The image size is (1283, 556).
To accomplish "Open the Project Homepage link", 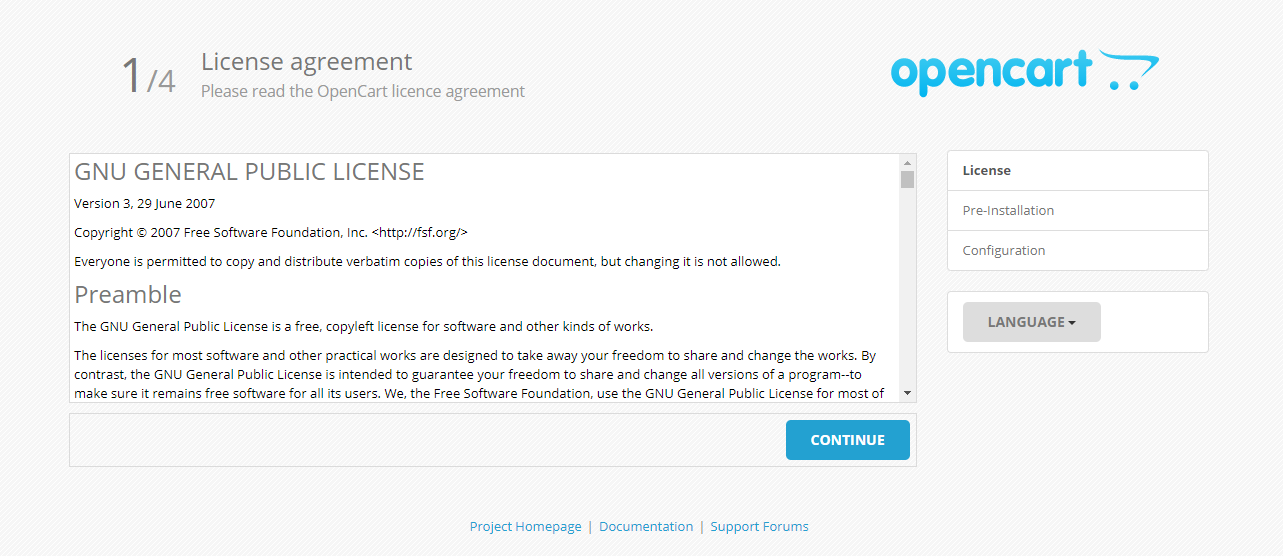I will click(525, 527).
